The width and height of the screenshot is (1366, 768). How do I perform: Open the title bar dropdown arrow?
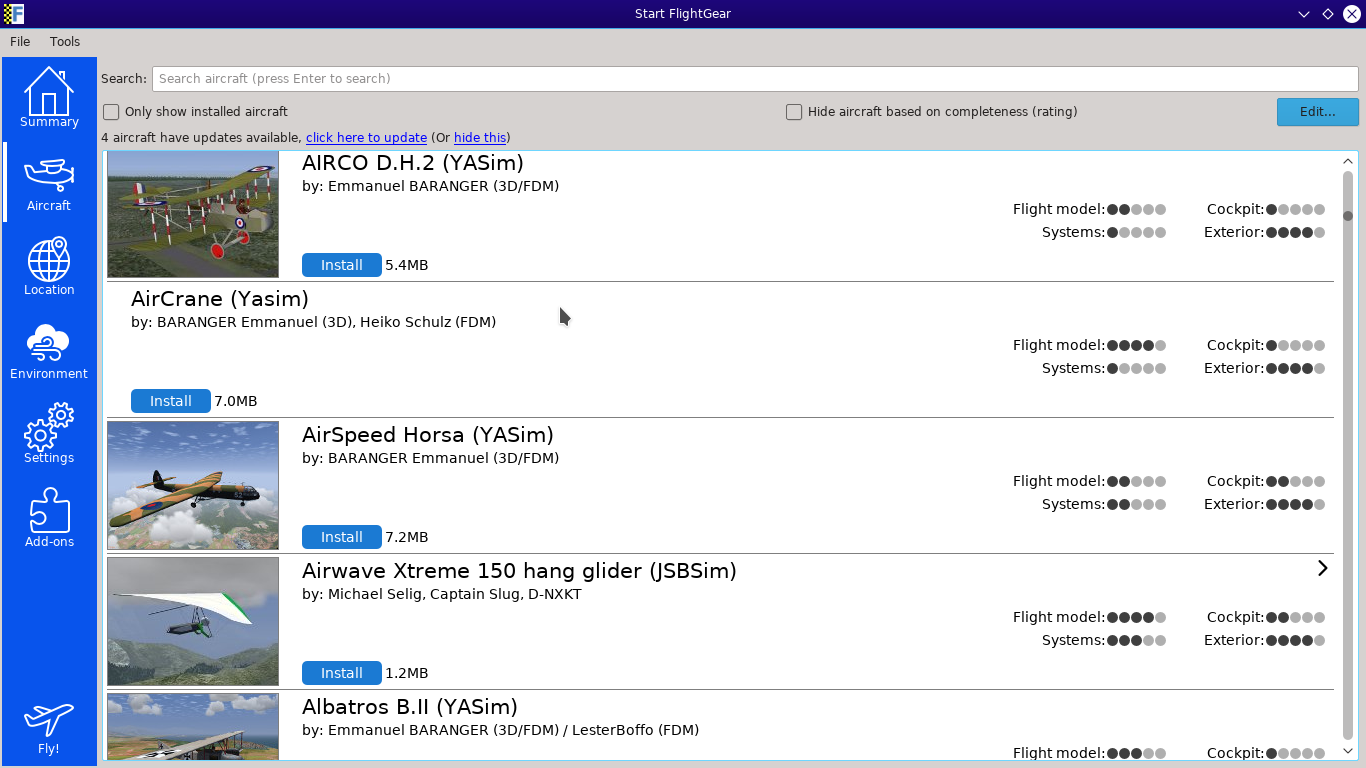(x=1304, y=14)
